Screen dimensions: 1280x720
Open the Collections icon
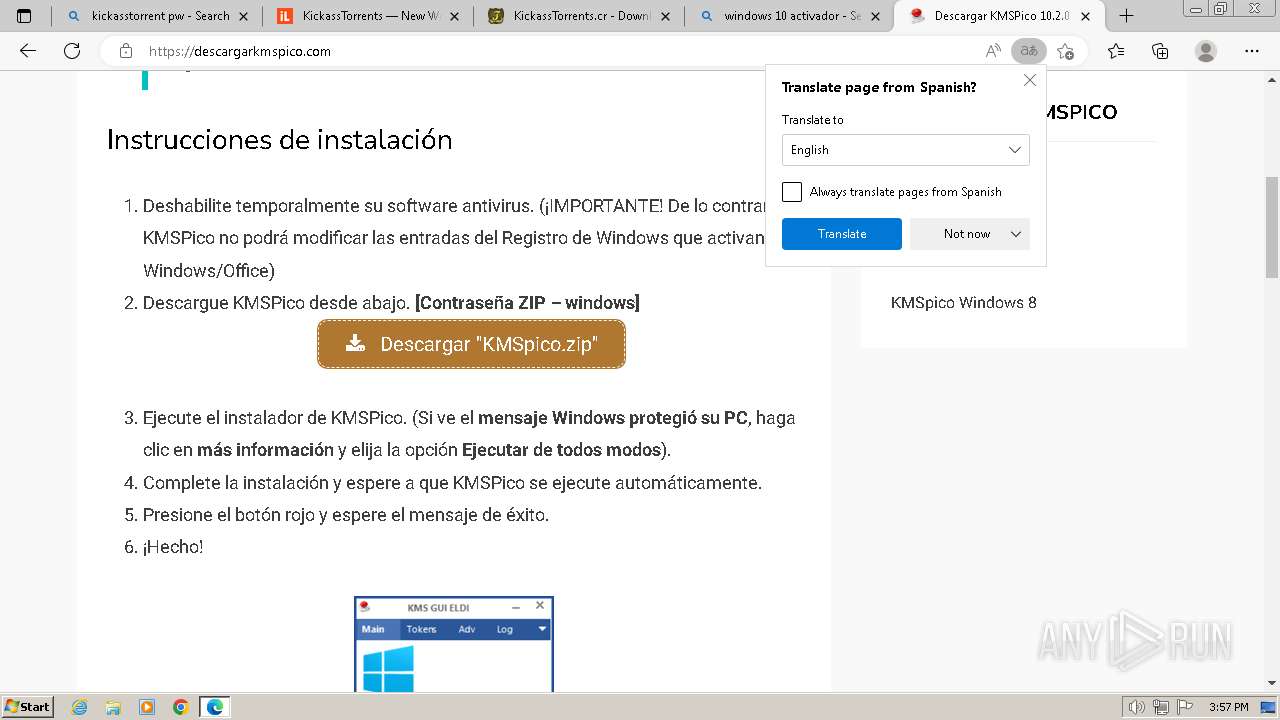tap(1160, 51)
